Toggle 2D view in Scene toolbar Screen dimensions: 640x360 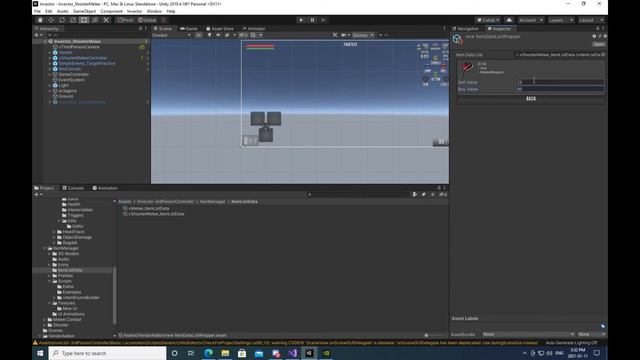tap(198, 35)
